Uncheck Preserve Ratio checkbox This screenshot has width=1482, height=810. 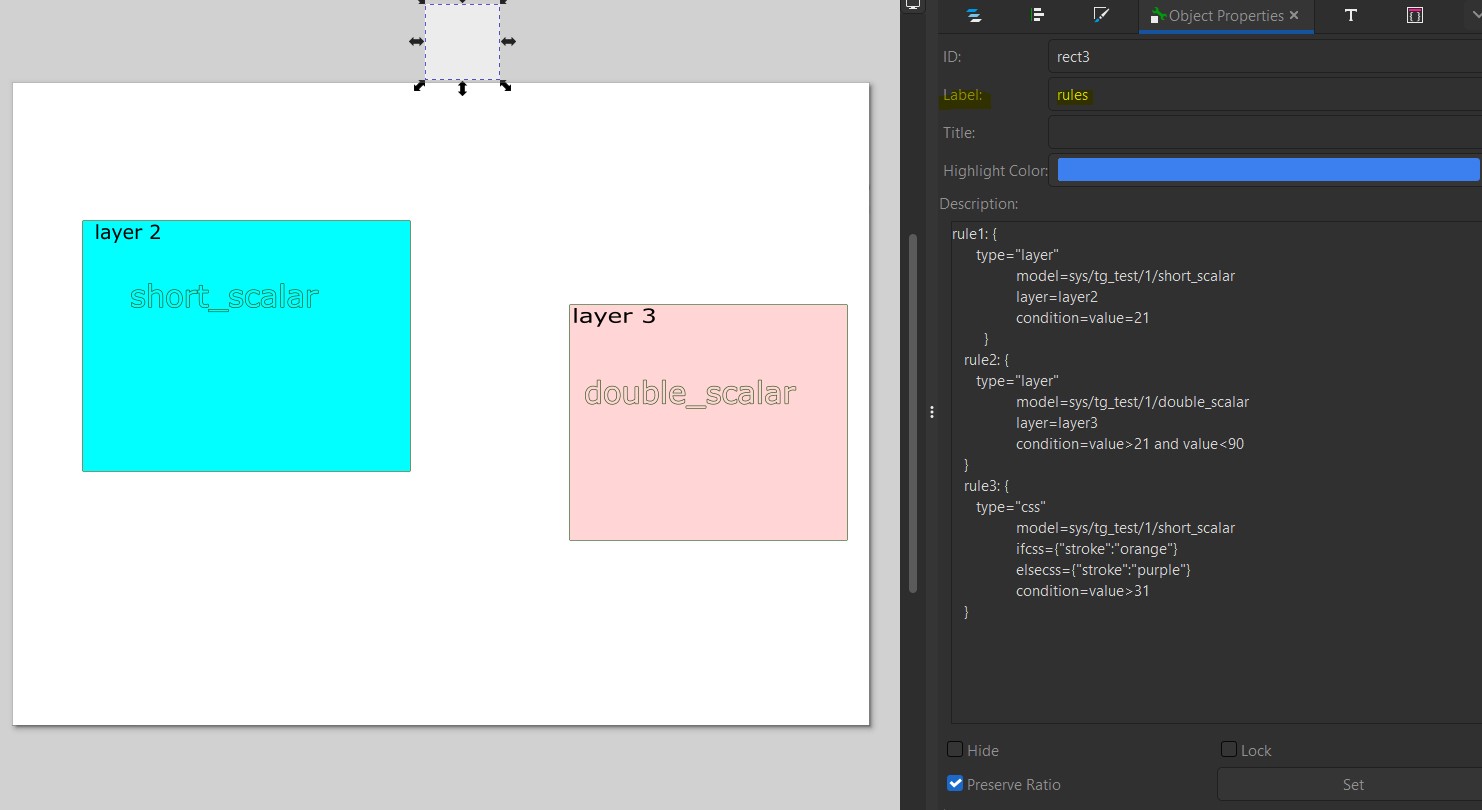point(955,783)
